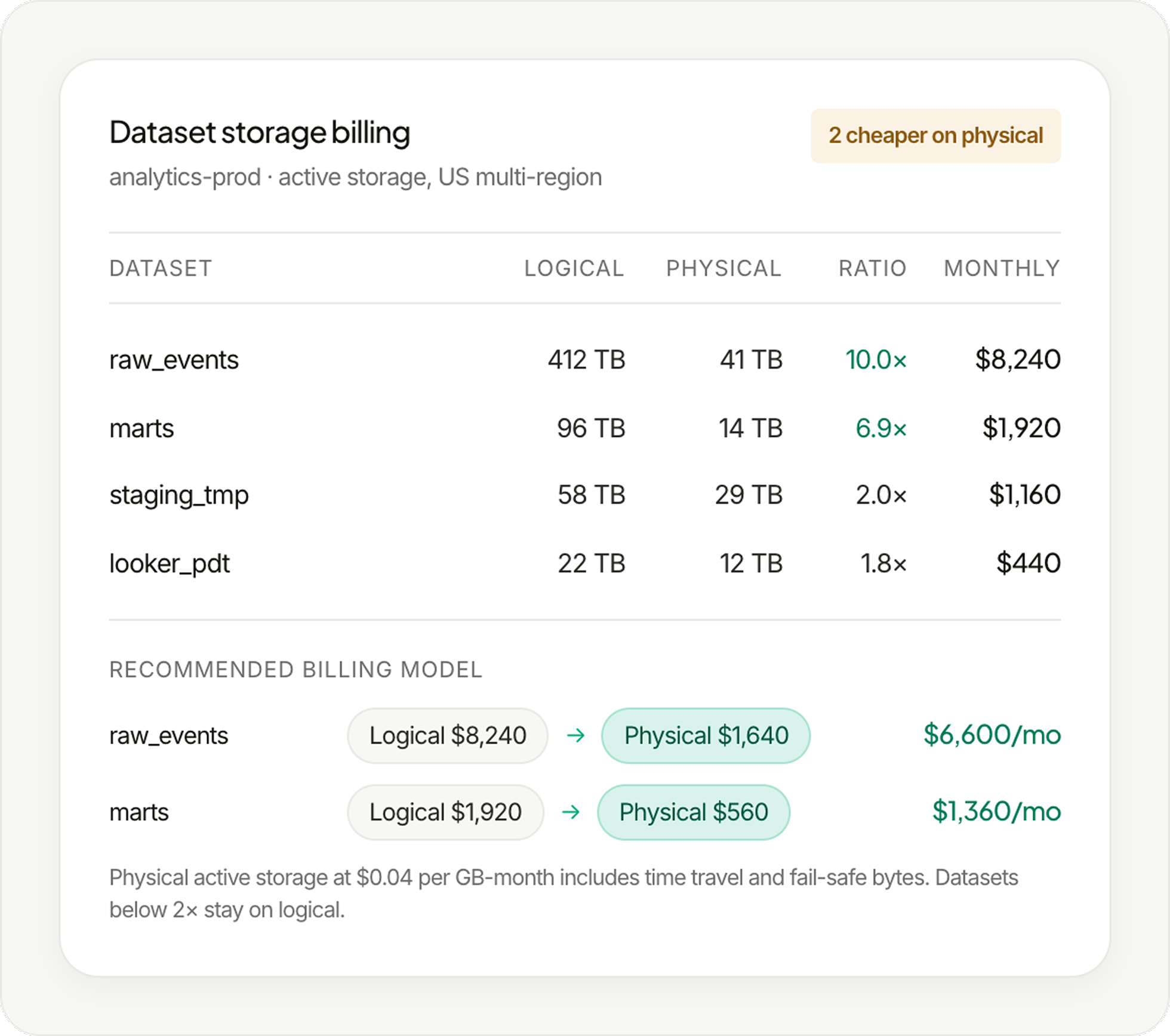Click the 41 TB physical value
The image size is (1170, 1036).
click(x=751, y=360)
